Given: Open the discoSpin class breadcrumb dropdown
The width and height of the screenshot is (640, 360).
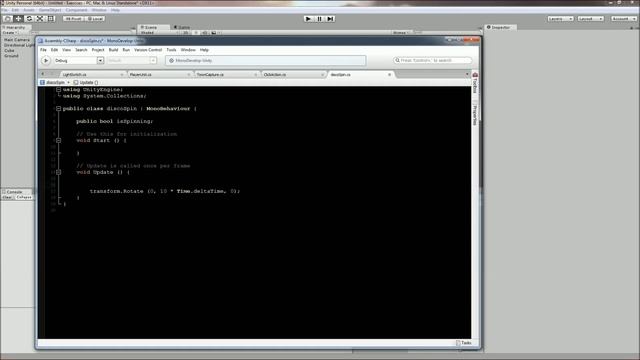Looking at the screenshot, I should point(55,82).
